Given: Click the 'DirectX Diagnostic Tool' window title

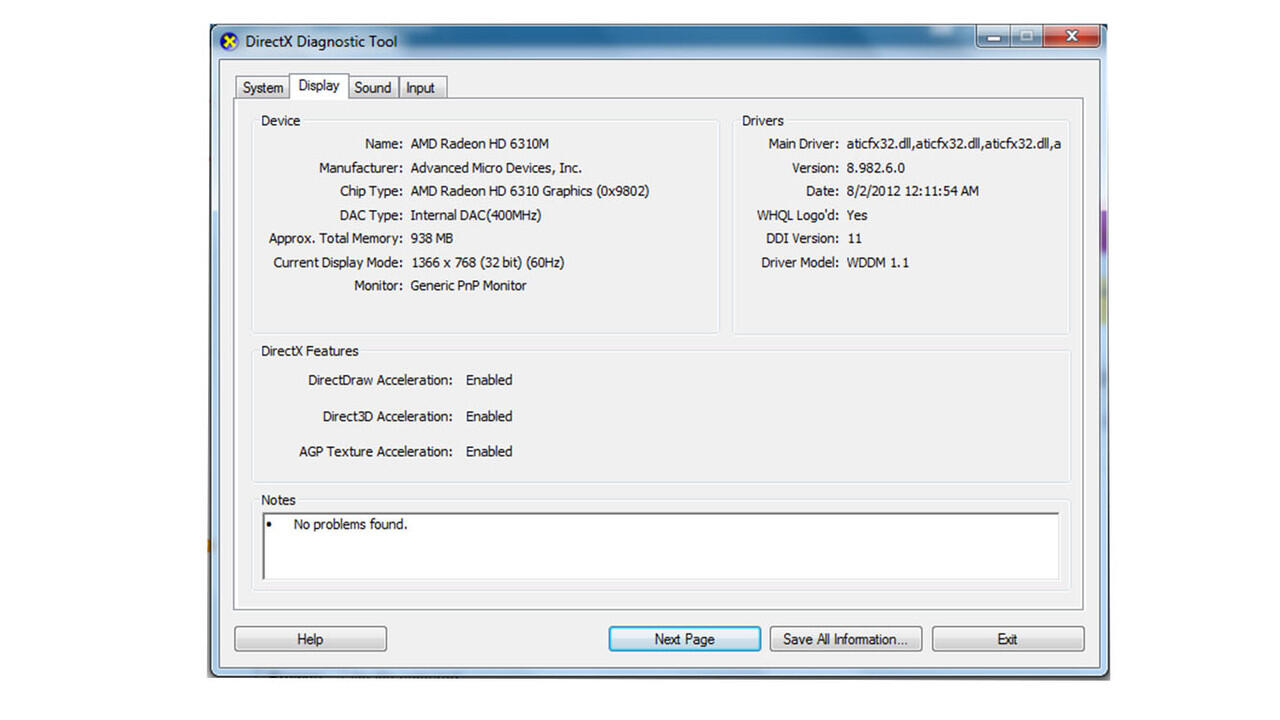Looking at the screenshot, I should (321, 42).
